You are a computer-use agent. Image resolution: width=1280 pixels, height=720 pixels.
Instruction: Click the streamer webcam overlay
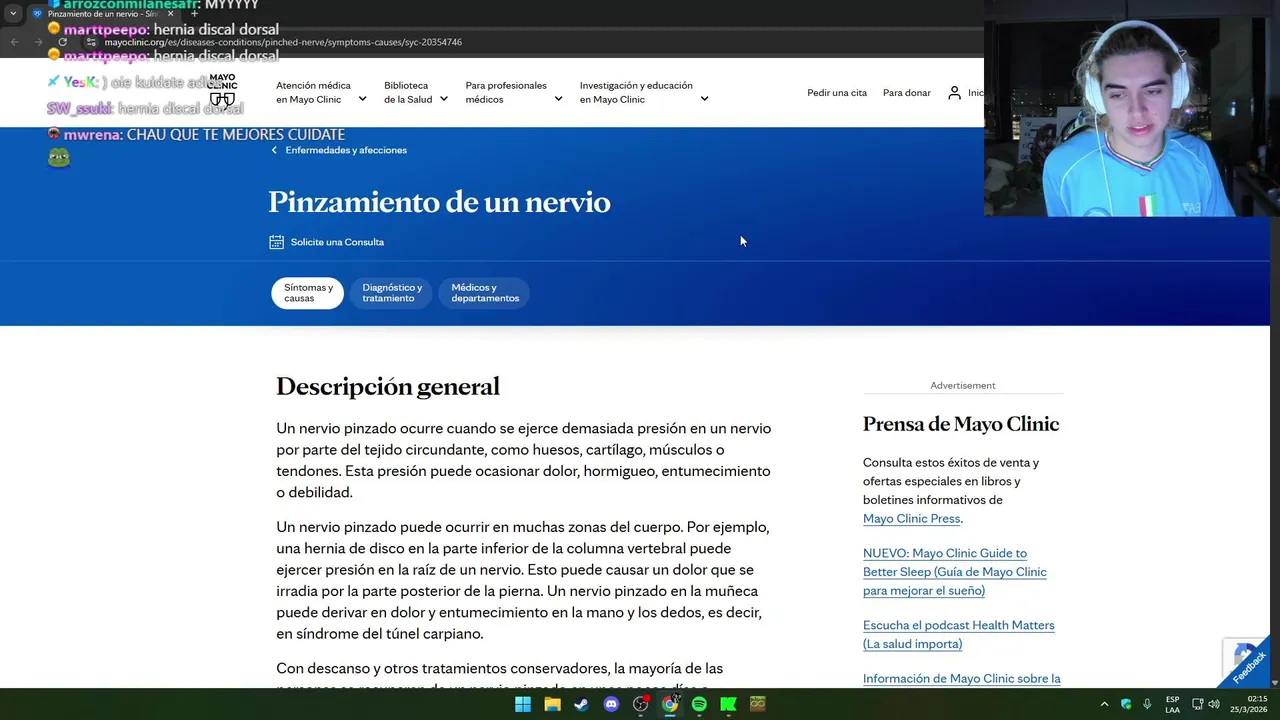pos(1132,108)
